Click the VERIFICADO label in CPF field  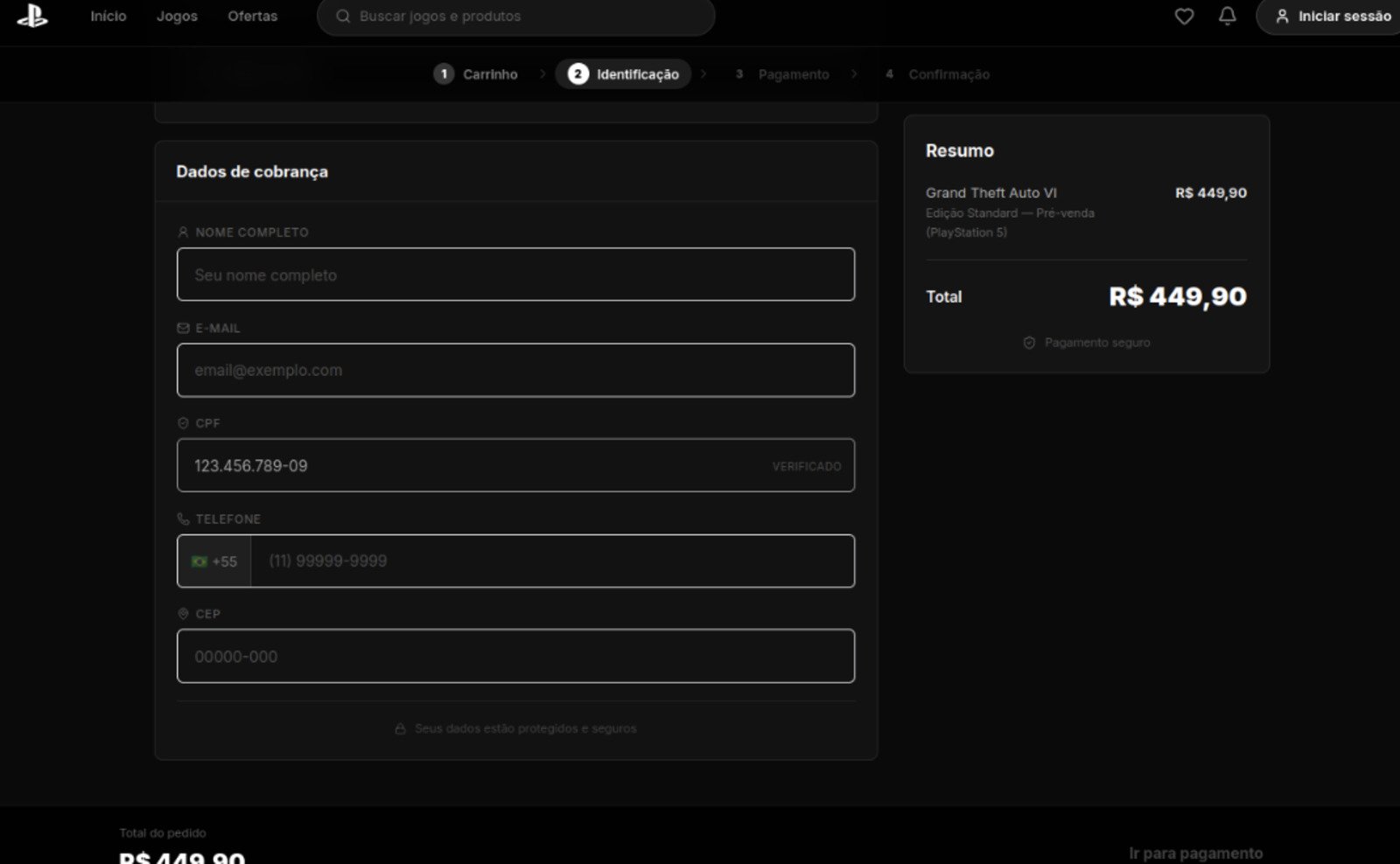click(x=807, y=466)
